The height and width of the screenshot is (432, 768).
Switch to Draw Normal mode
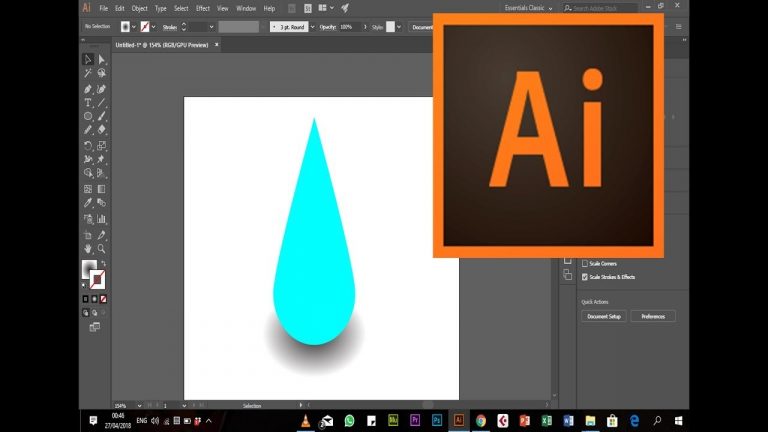pyautogui.click(x=86, y=312)
